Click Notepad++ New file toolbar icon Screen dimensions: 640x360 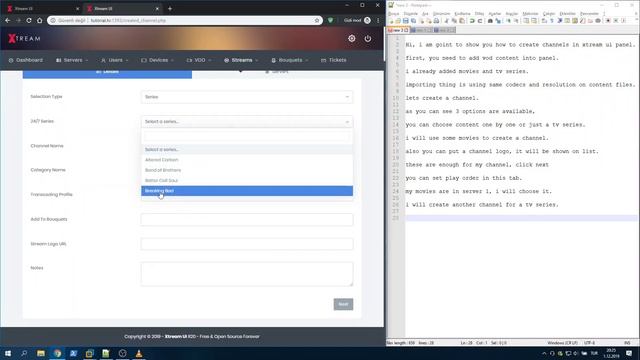[x=391, y=21]
